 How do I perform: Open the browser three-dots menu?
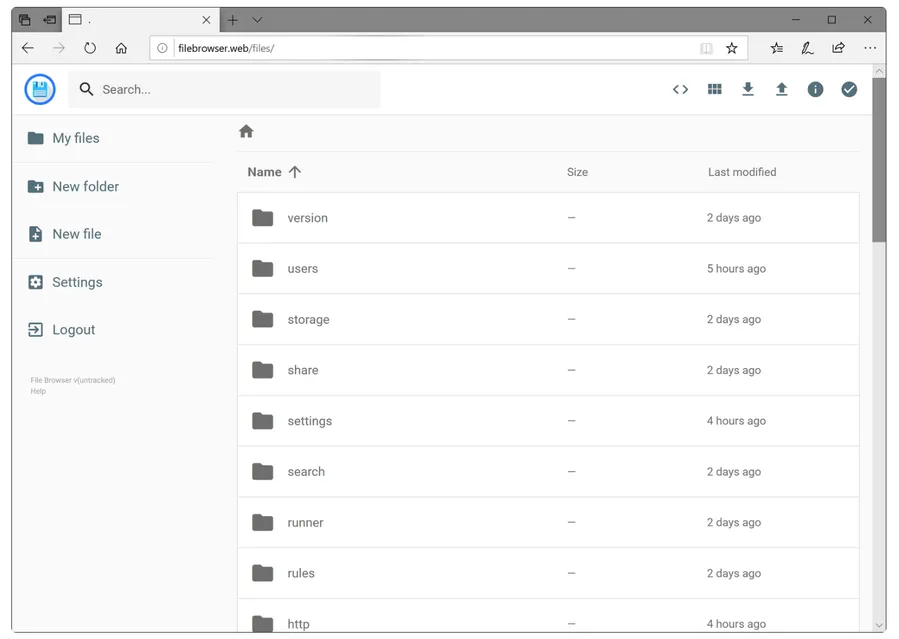point(870,48)
